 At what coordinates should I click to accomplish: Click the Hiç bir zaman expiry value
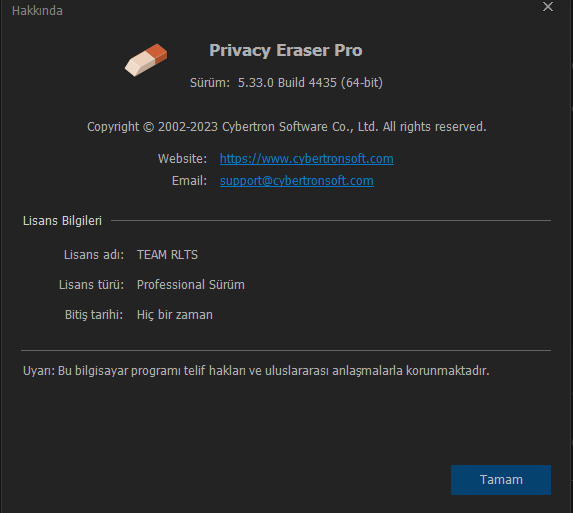pyautogui.click(x=174, y=315)
